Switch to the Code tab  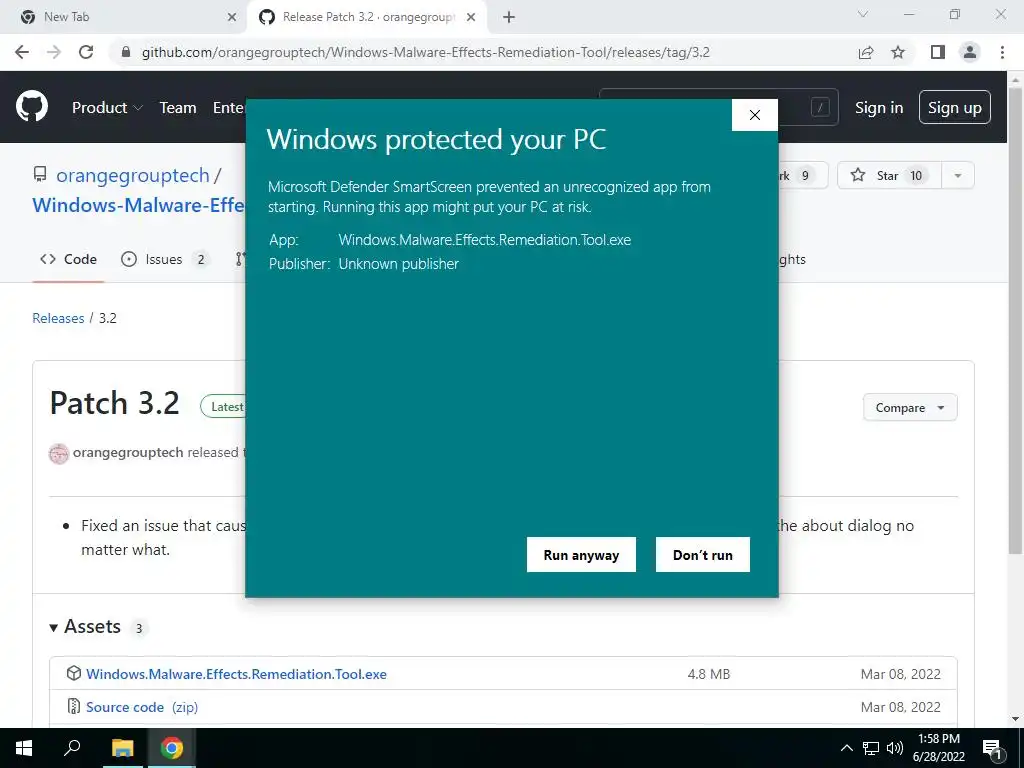coord(69,259)
